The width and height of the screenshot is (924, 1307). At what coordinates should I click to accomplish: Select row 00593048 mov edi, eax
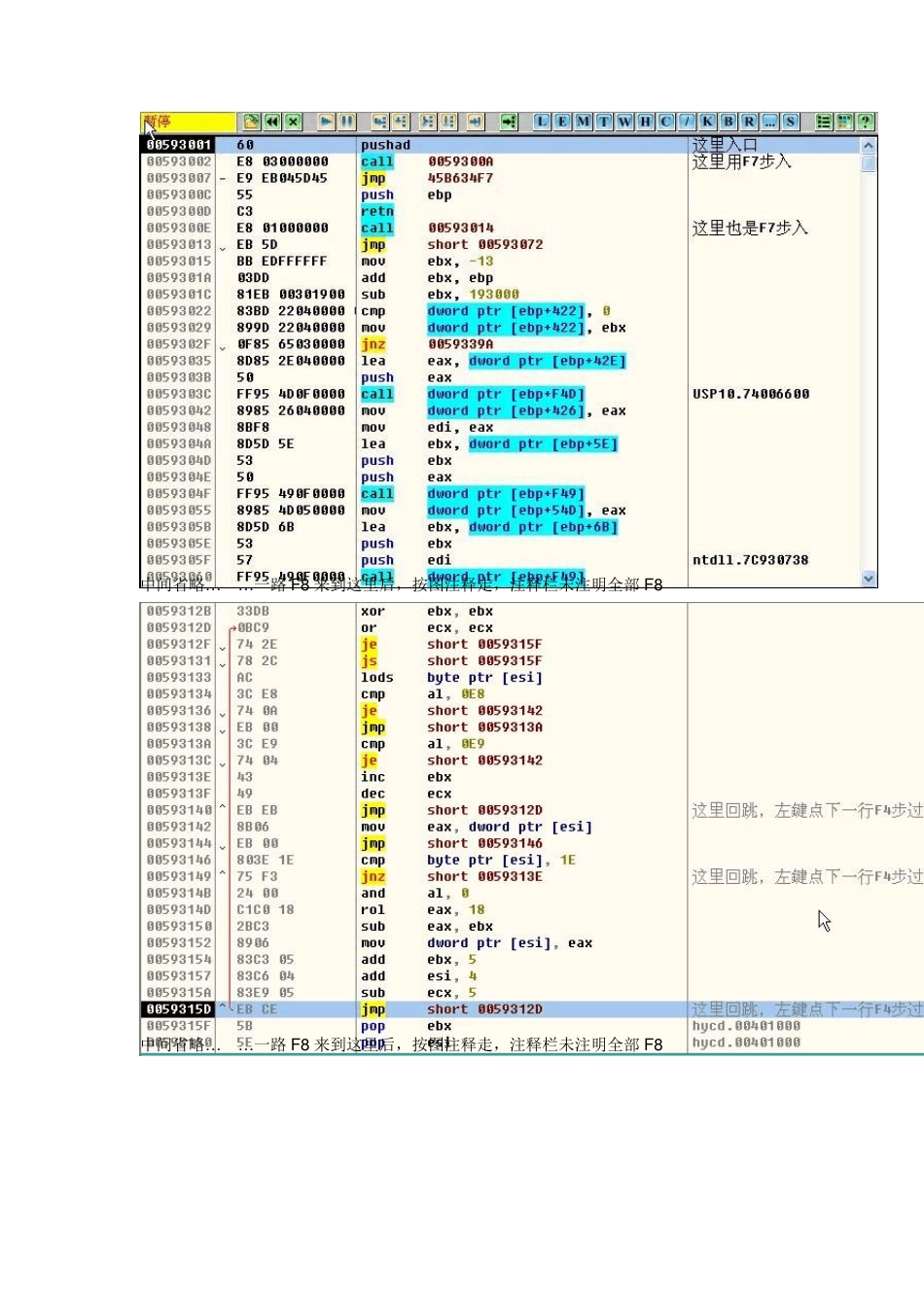(x=500, y=427)
